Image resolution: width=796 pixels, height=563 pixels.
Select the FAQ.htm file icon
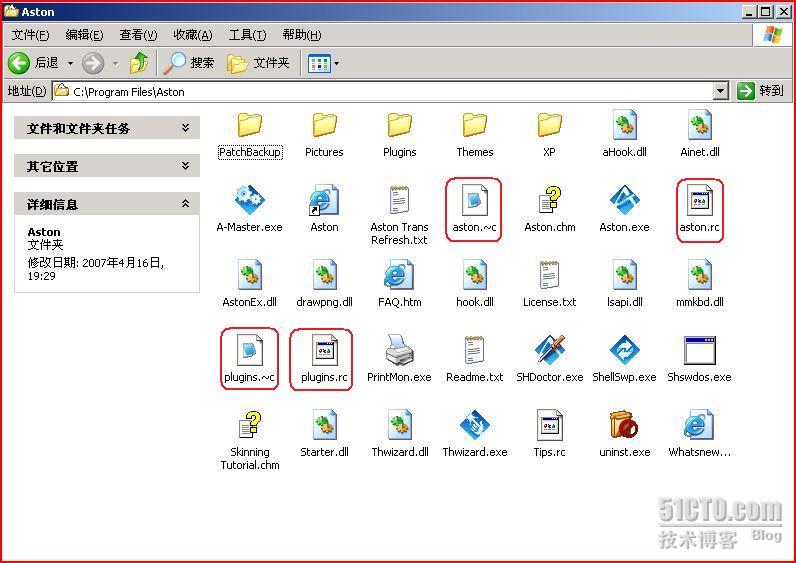pos(400,275)
